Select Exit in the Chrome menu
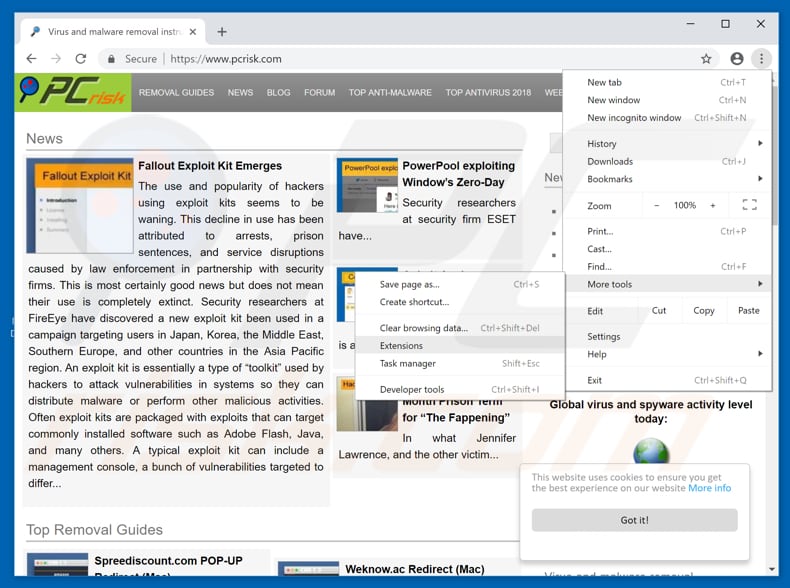The width and height of the screenshot is (790, 588). click(x=667, y=380)
